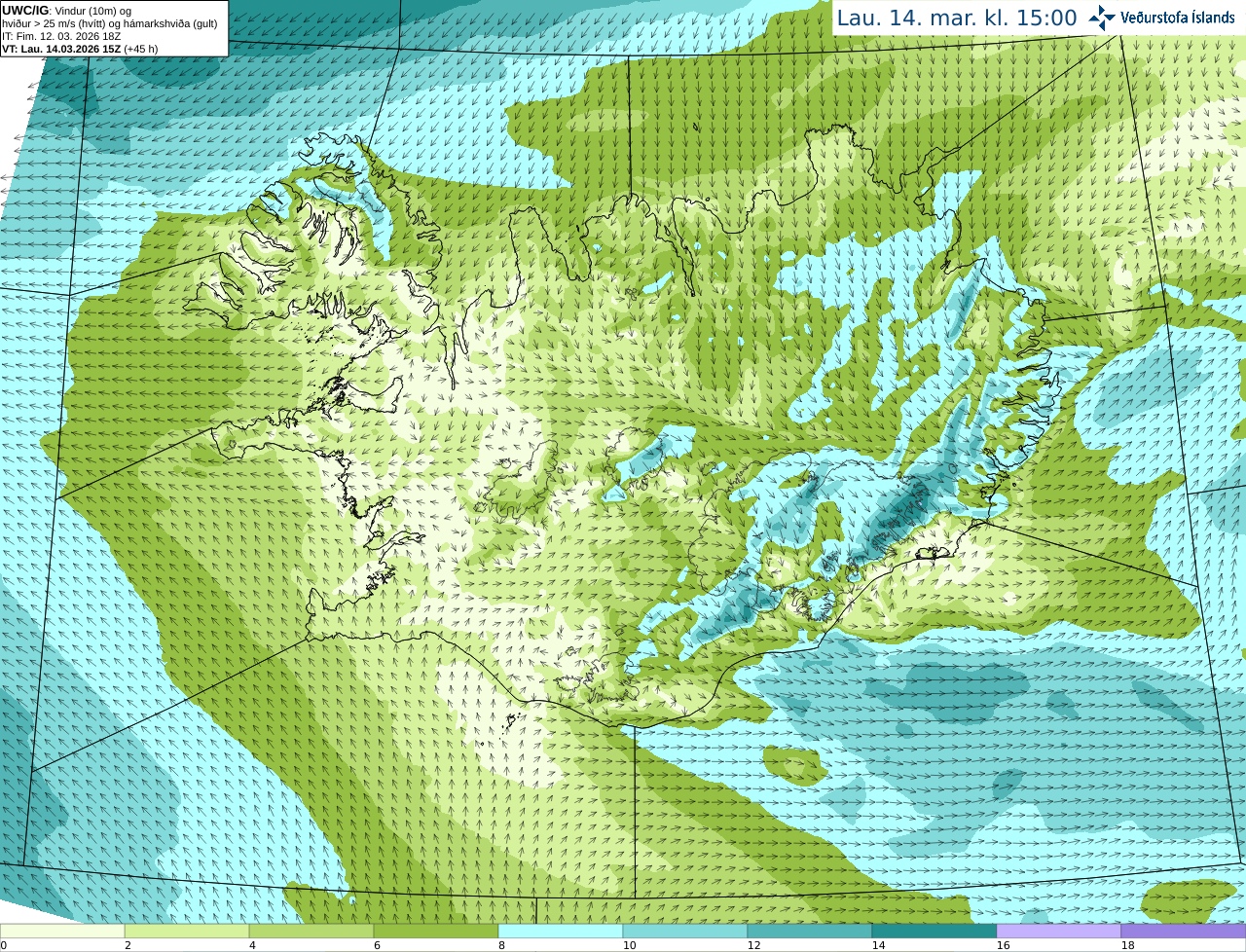
Task: Click the Veðurstofa Íslands logo symbol
Action: [x=1102, y=18]
